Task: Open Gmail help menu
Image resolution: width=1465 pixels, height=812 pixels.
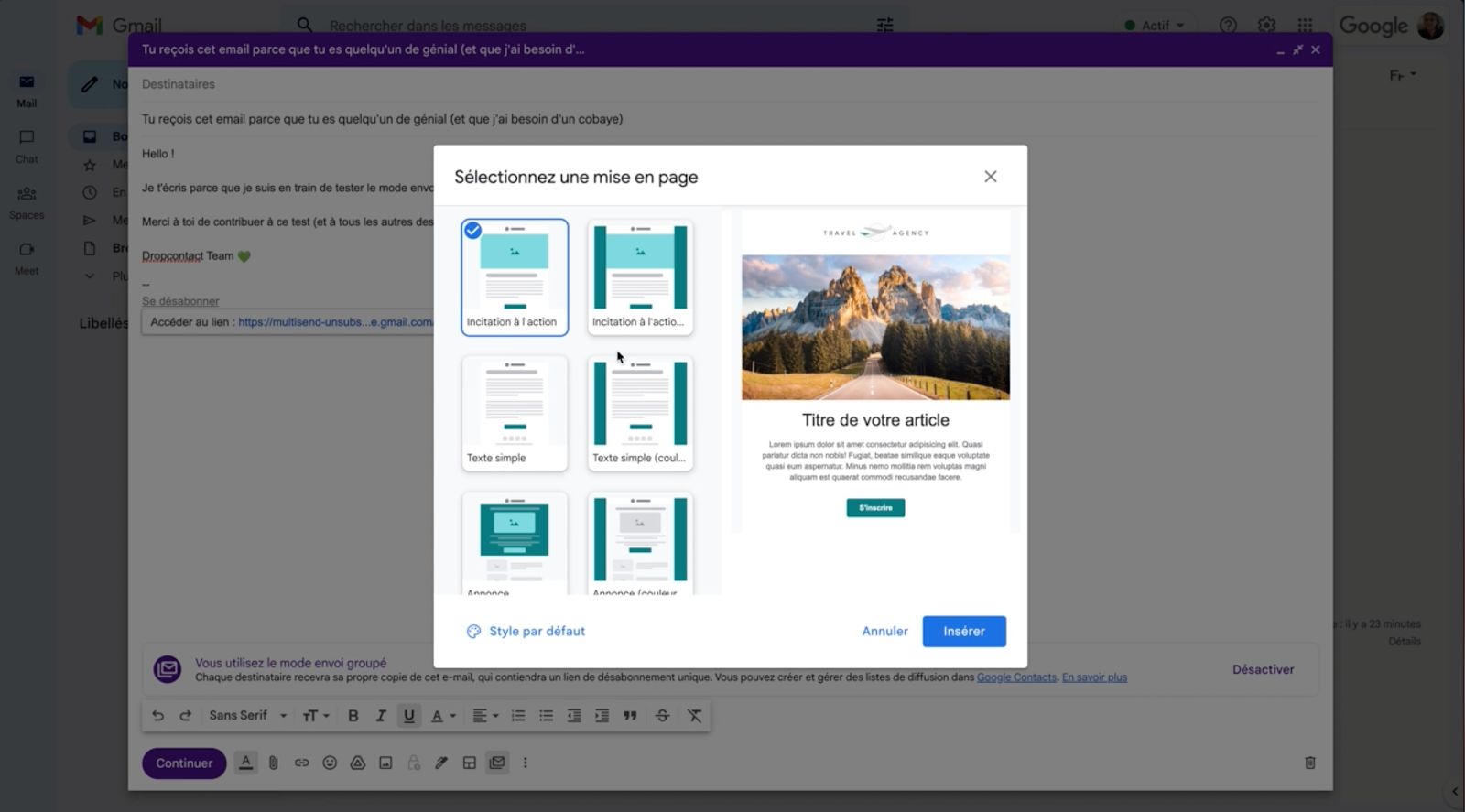Action: (x=1228, y=26)
